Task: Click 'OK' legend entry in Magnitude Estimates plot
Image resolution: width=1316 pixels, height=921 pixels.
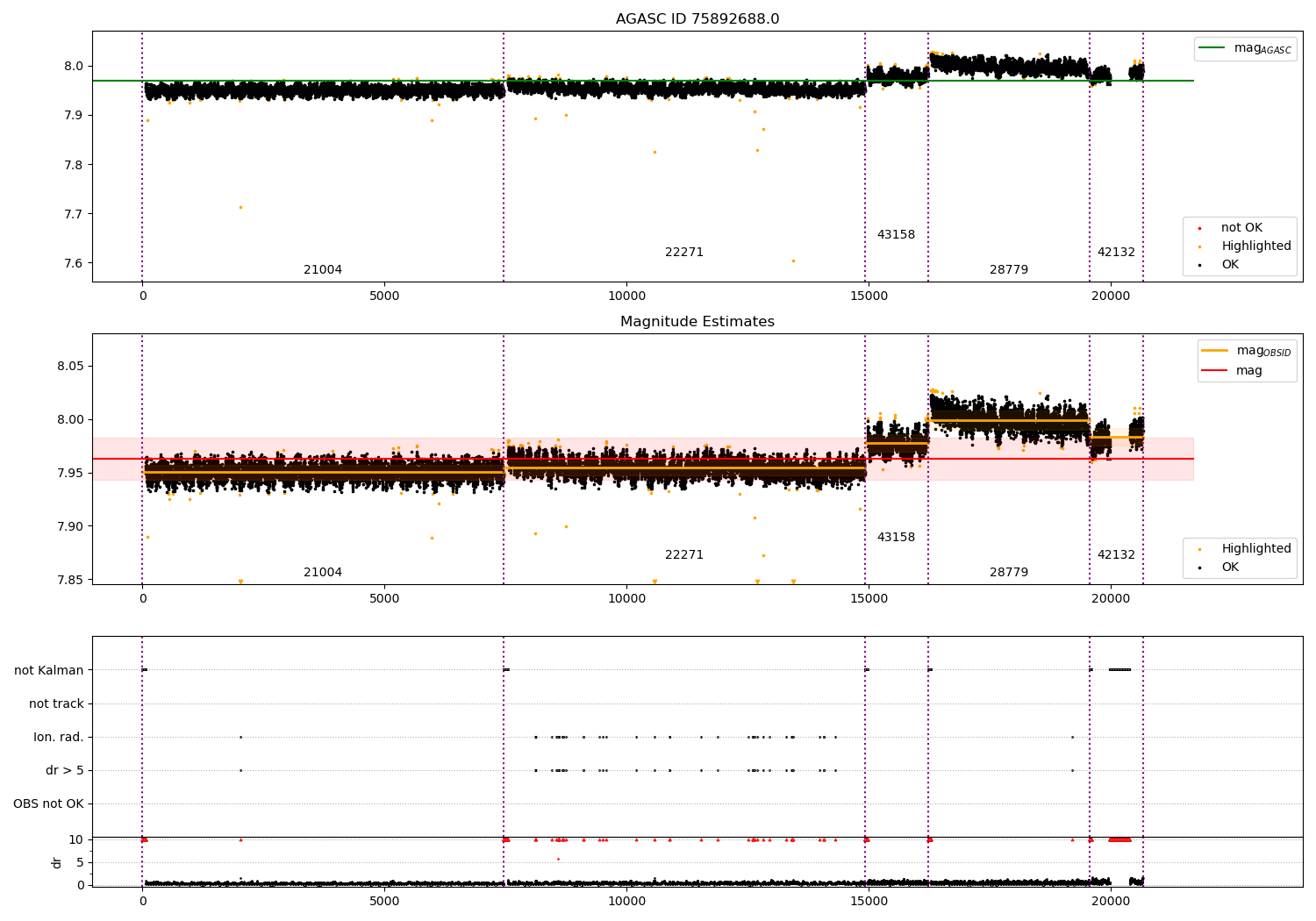Action: [1219, 568]
